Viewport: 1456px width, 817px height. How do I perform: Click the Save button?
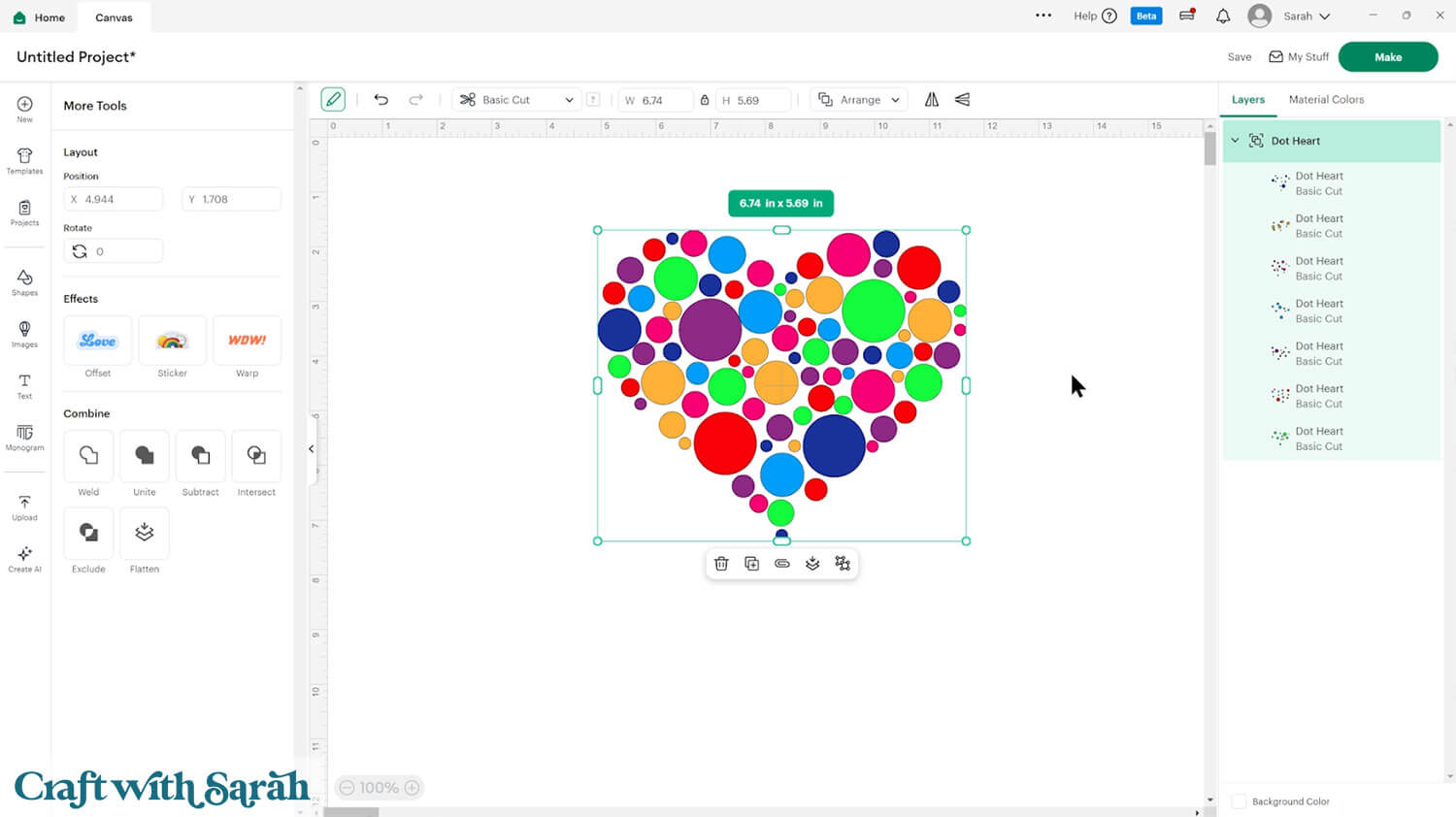(1239, 57)
